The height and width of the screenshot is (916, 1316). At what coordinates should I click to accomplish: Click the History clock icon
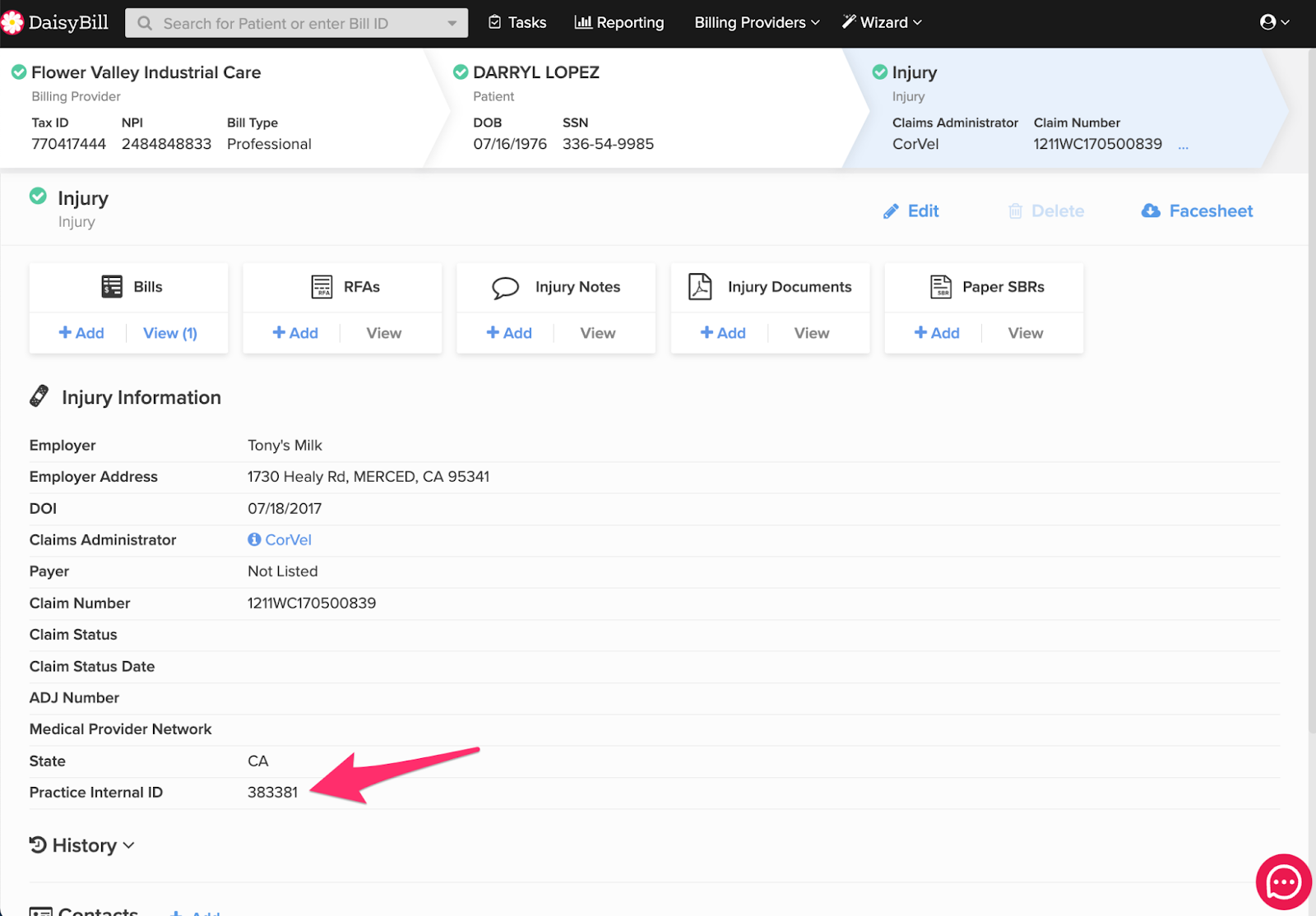coord(38,844)
